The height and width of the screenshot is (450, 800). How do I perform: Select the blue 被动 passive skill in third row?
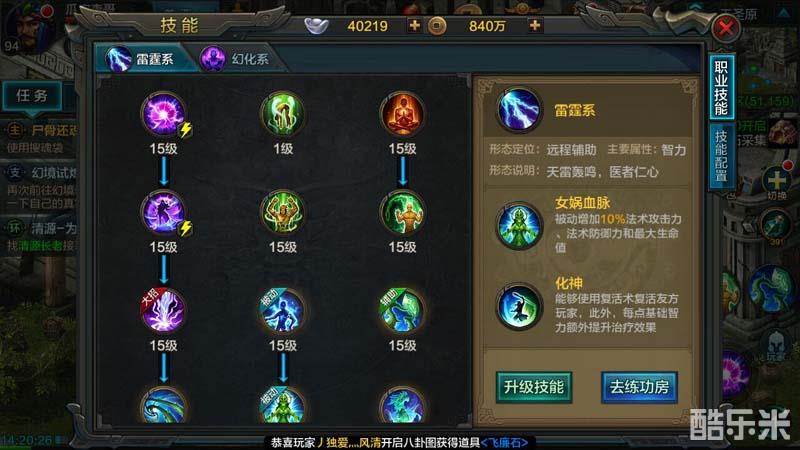[283, 310]
